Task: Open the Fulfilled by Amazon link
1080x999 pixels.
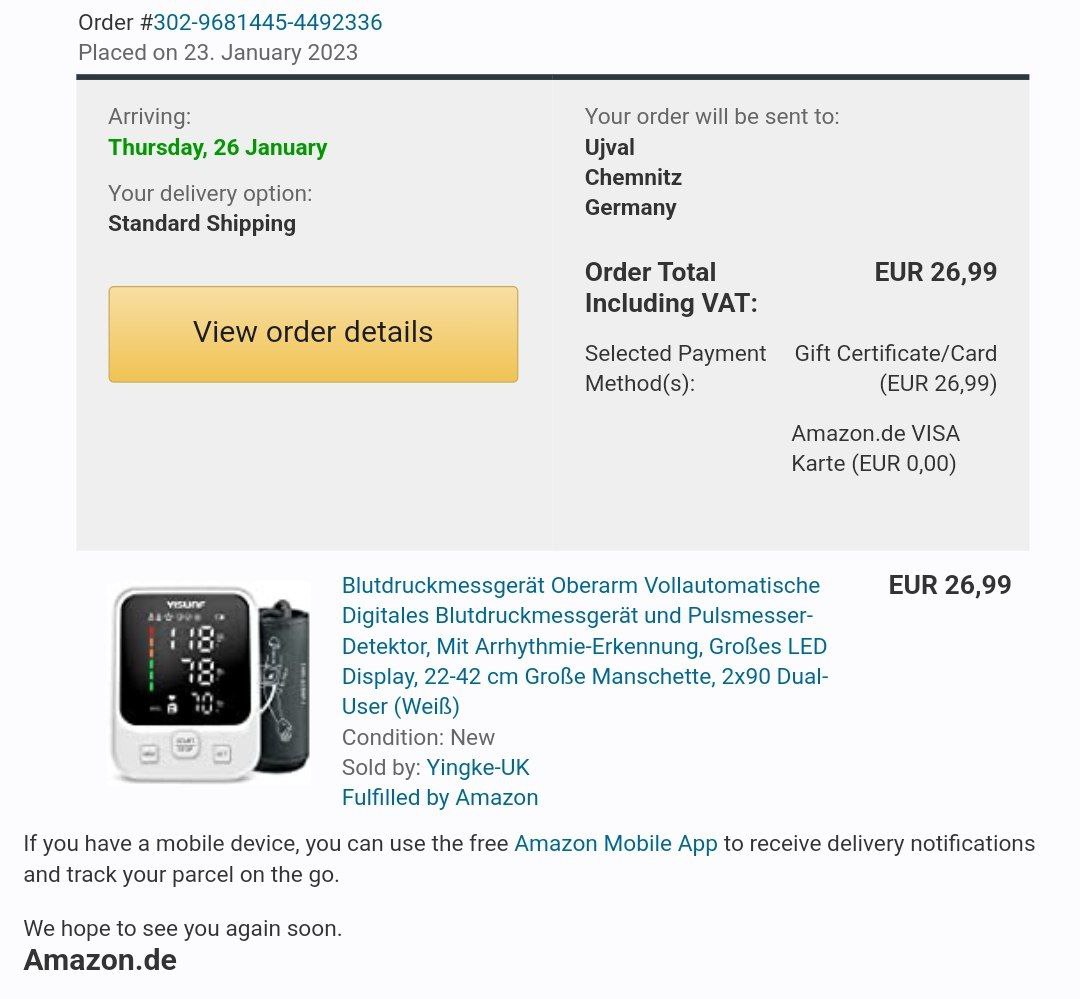Action: pos(439,797)
